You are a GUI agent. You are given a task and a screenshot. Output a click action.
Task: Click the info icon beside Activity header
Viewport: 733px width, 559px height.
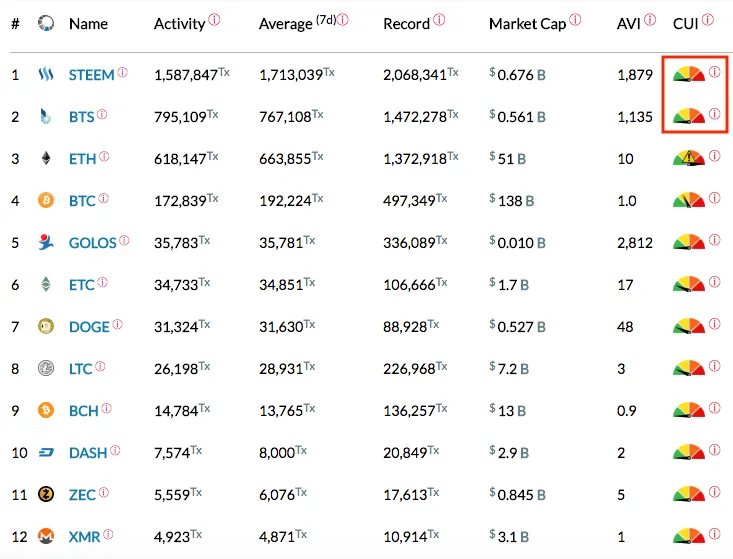[214, 20]
